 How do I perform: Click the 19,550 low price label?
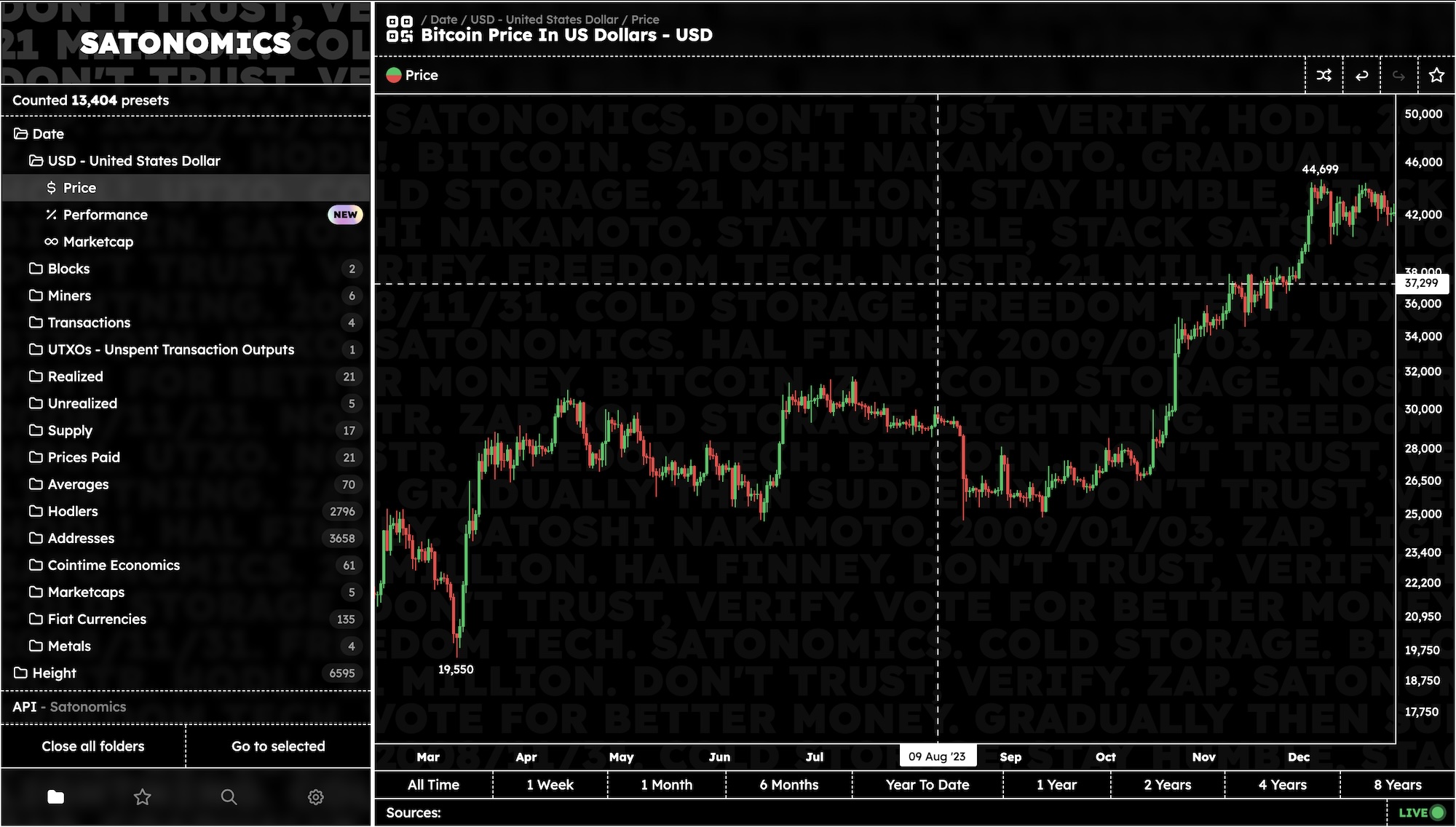click(x=456, y=669)
